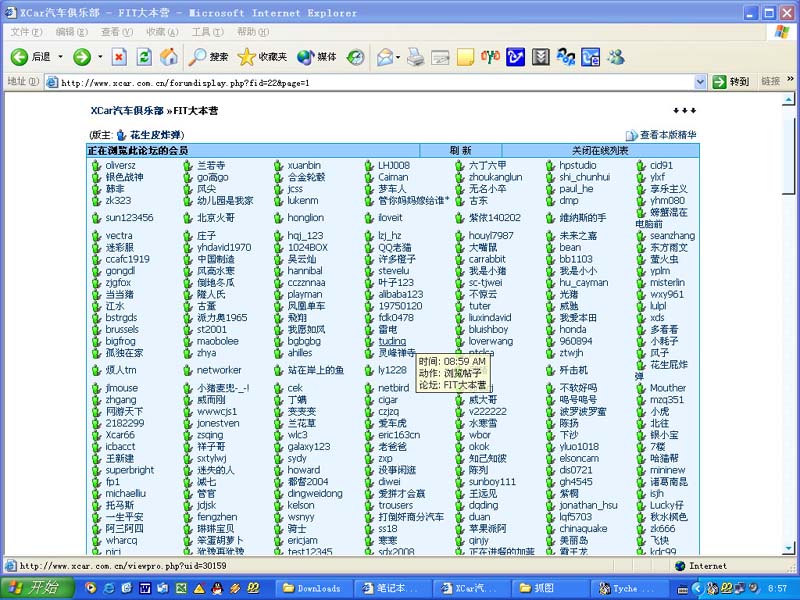The width and height of the screenshot is (800, 600).
Task: Switch to the 笔记本 taskbar window
Action: pos(393,588)
